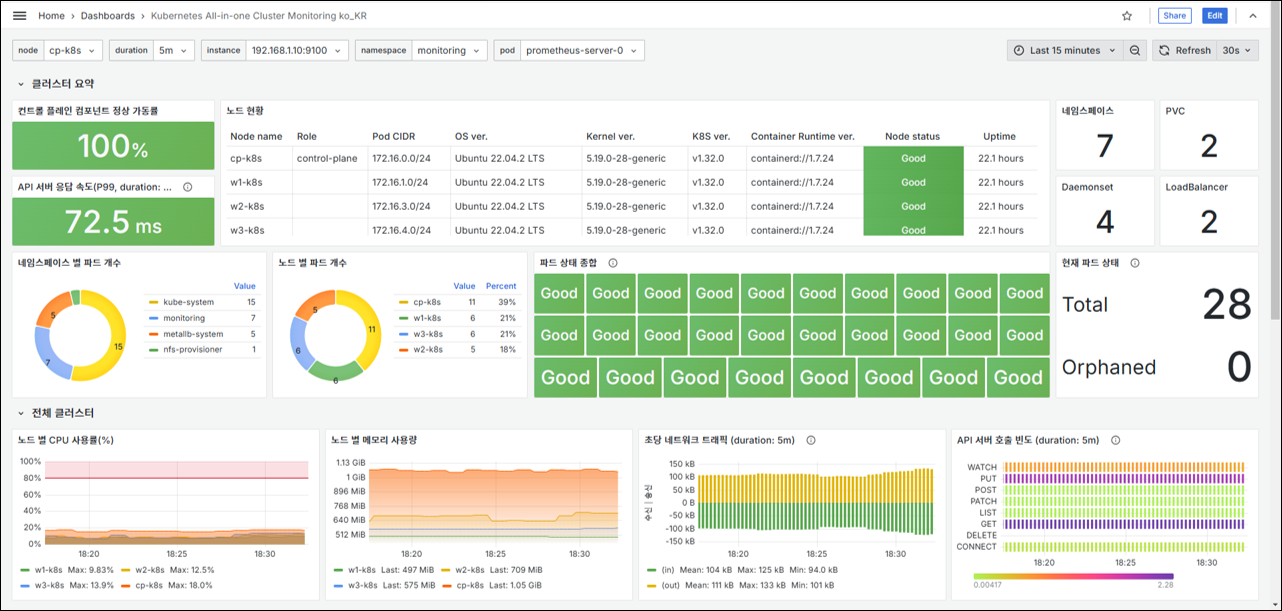Open the node variable dropdown cp-k8s
The image size is (1282, 611).
click(x=73, y=50)
